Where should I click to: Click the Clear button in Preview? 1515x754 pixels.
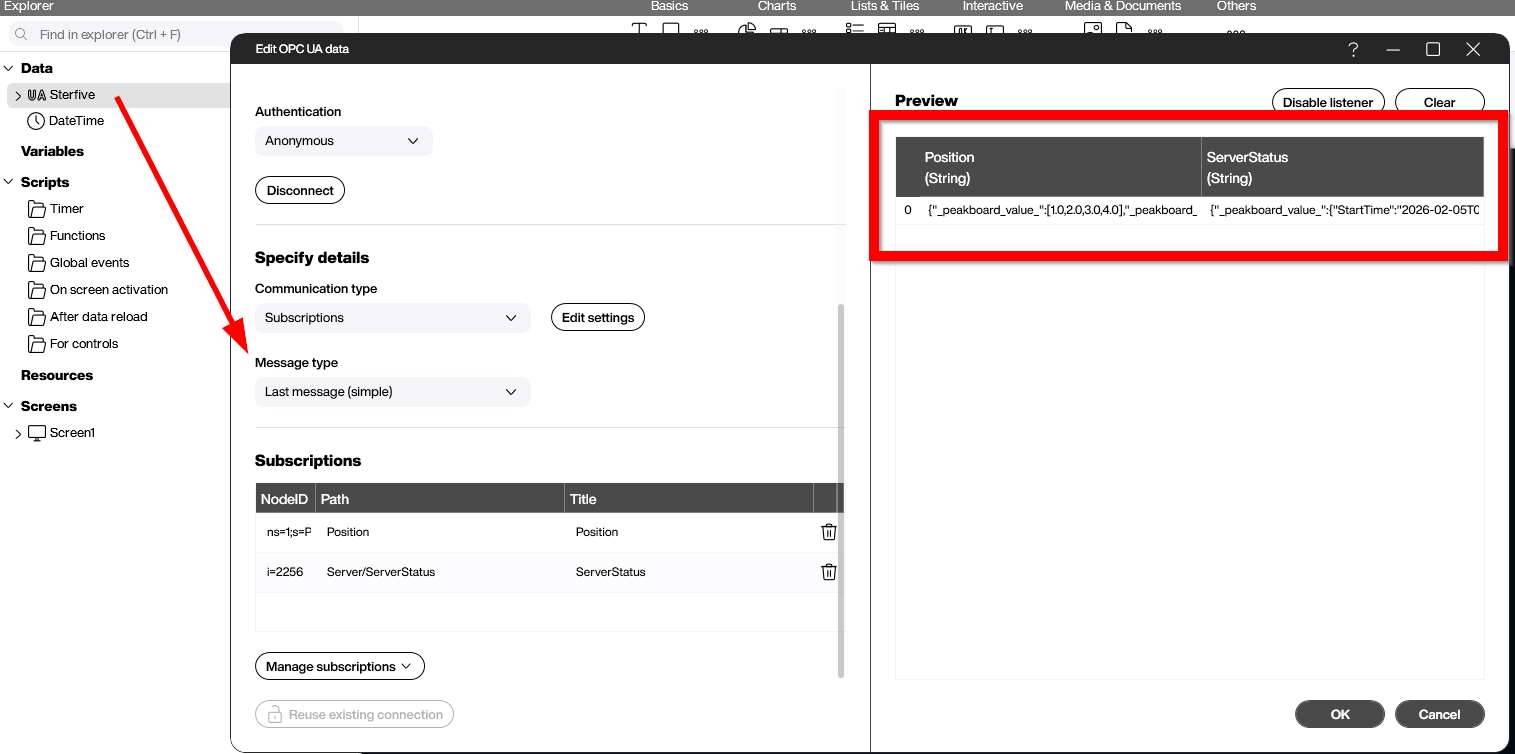coord(1439,101)
